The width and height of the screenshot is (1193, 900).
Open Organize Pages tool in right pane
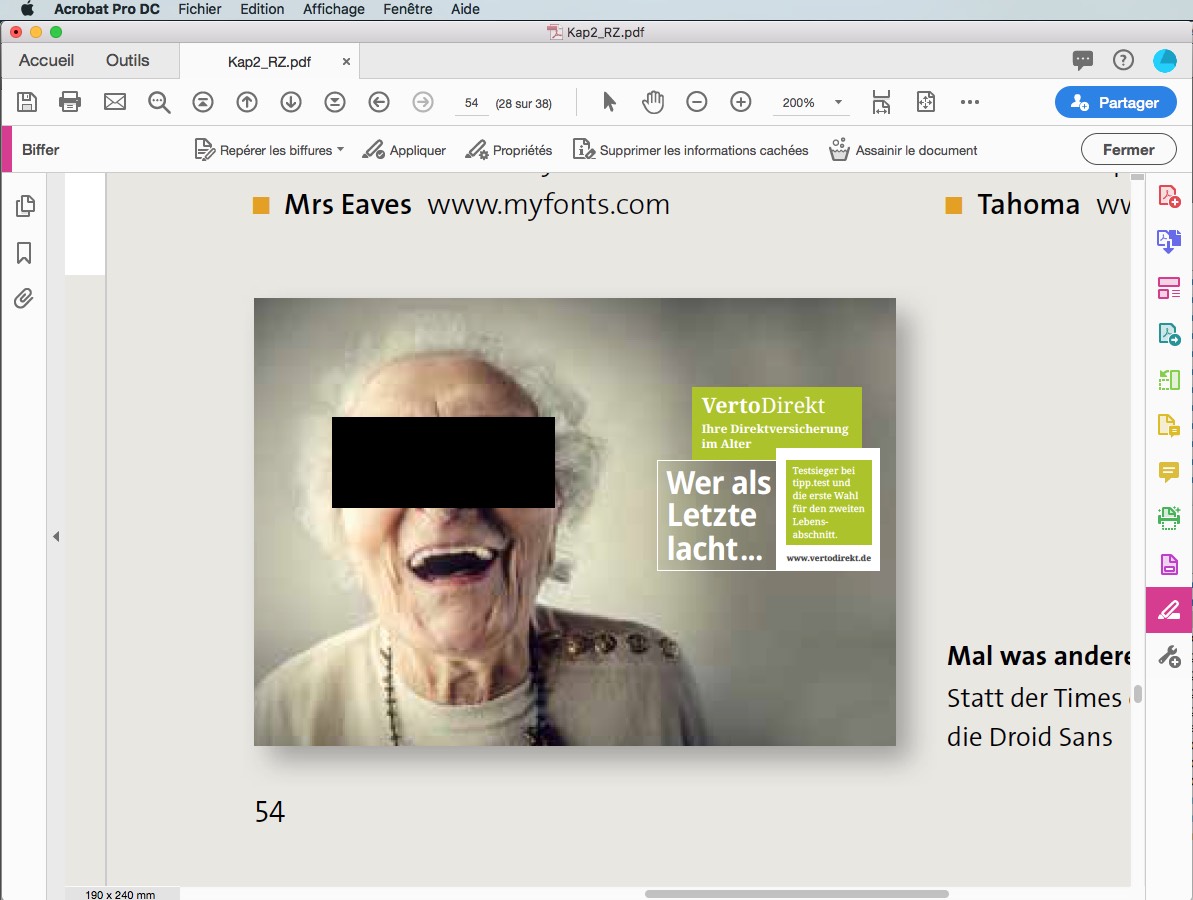click(x=1169, y=379)
